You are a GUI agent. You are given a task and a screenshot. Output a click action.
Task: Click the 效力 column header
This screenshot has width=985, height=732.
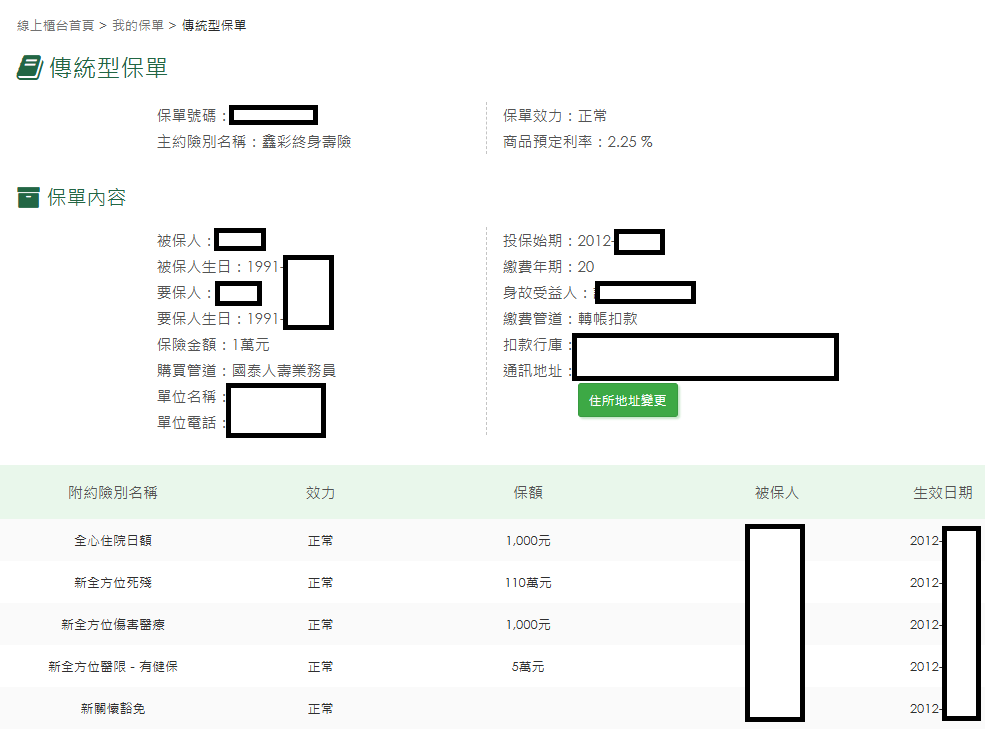pyautogui.click(x=320, y=493)
